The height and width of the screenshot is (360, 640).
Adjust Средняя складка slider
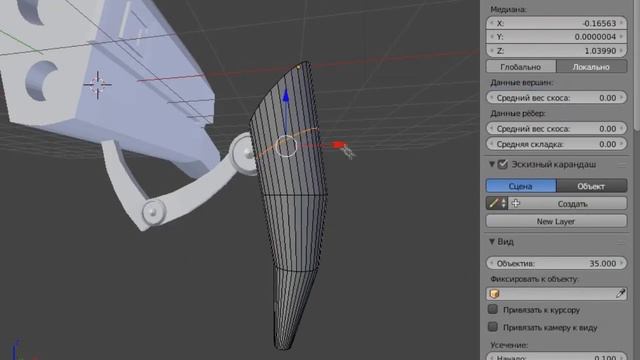556,144
